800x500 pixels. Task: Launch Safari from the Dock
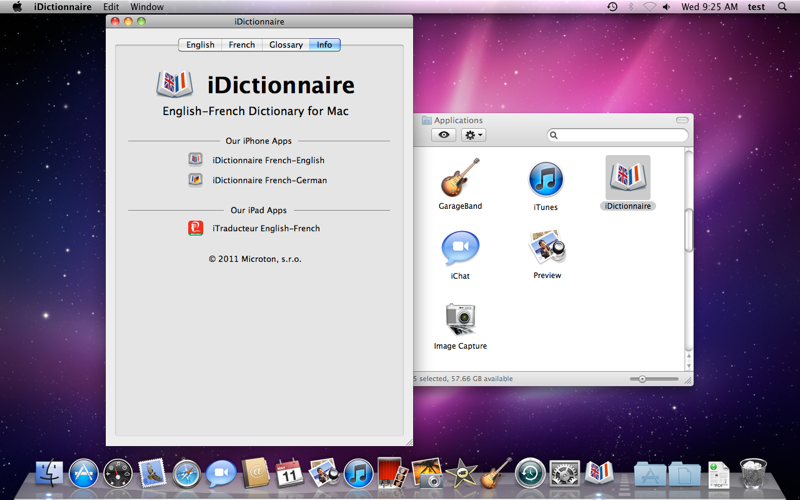(187, 473)
